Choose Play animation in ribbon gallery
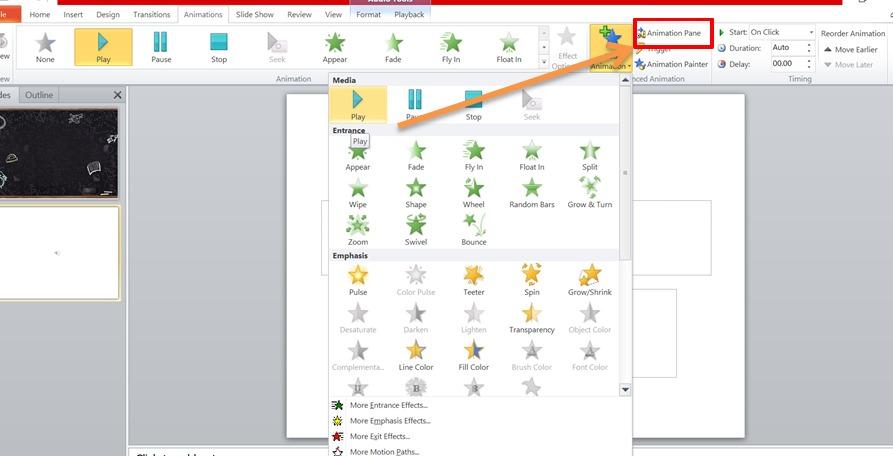This screenshot has height=456, width=893. tap(104, 47)
